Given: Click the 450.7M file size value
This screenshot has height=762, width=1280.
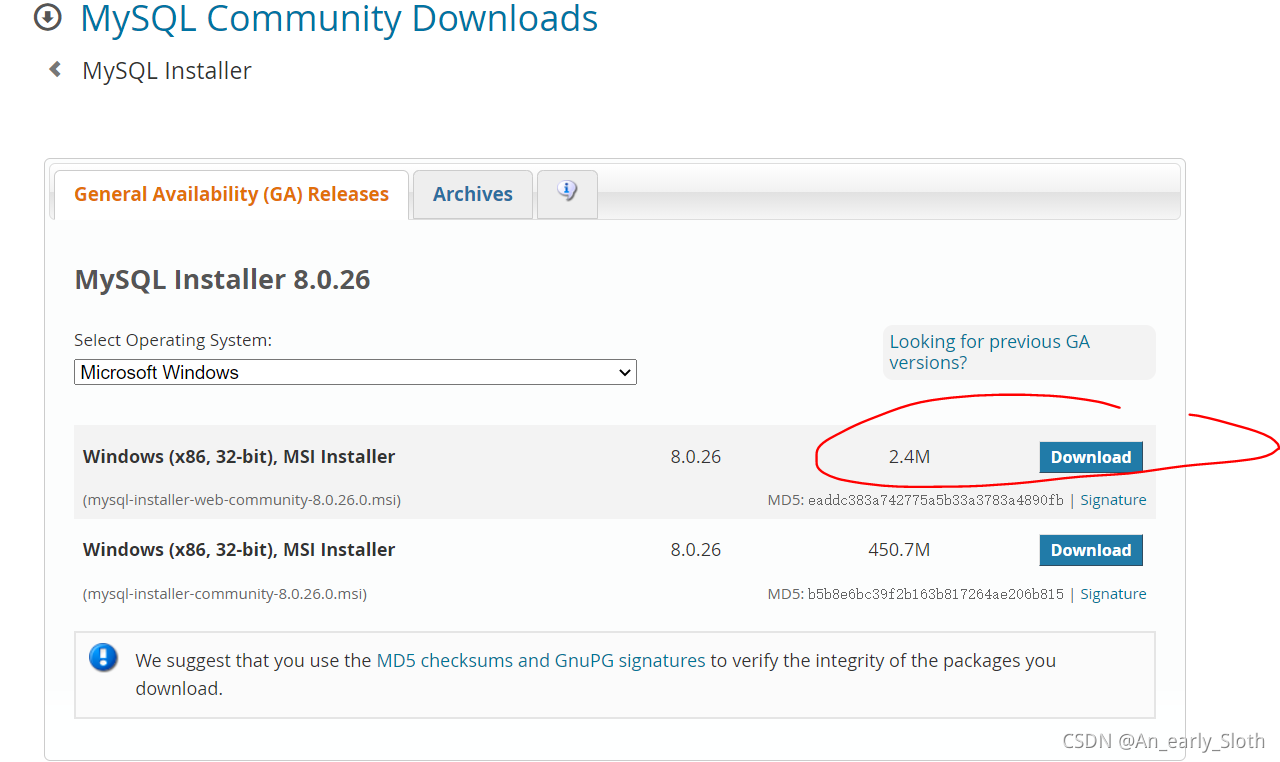Looking at the screenshot, I should click(x=899, y=550).
